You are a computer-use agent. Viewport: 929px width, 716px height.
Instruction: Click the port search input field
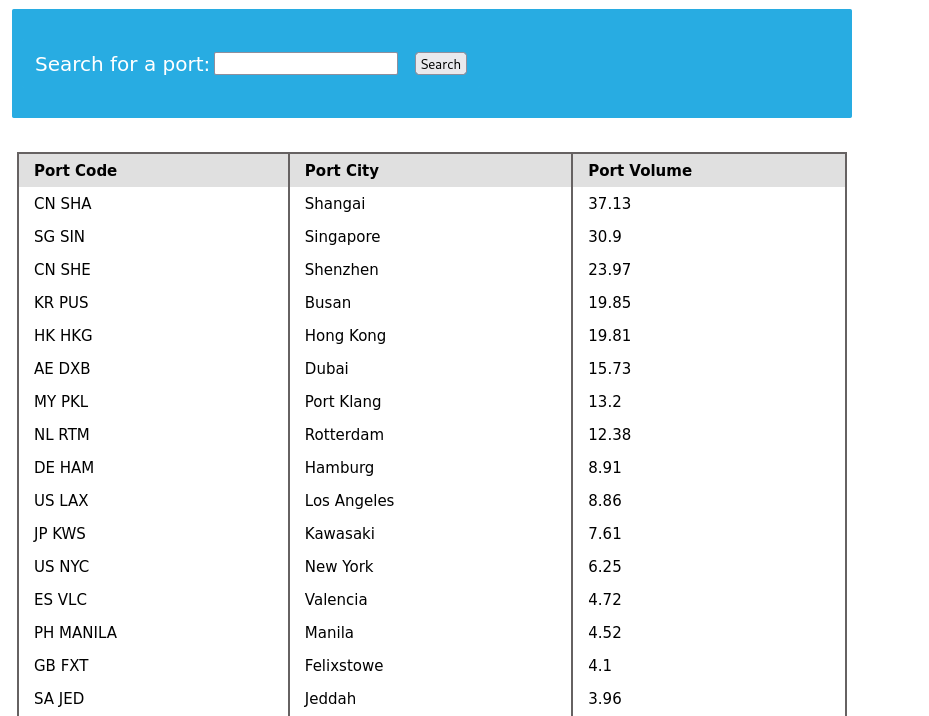305,64
